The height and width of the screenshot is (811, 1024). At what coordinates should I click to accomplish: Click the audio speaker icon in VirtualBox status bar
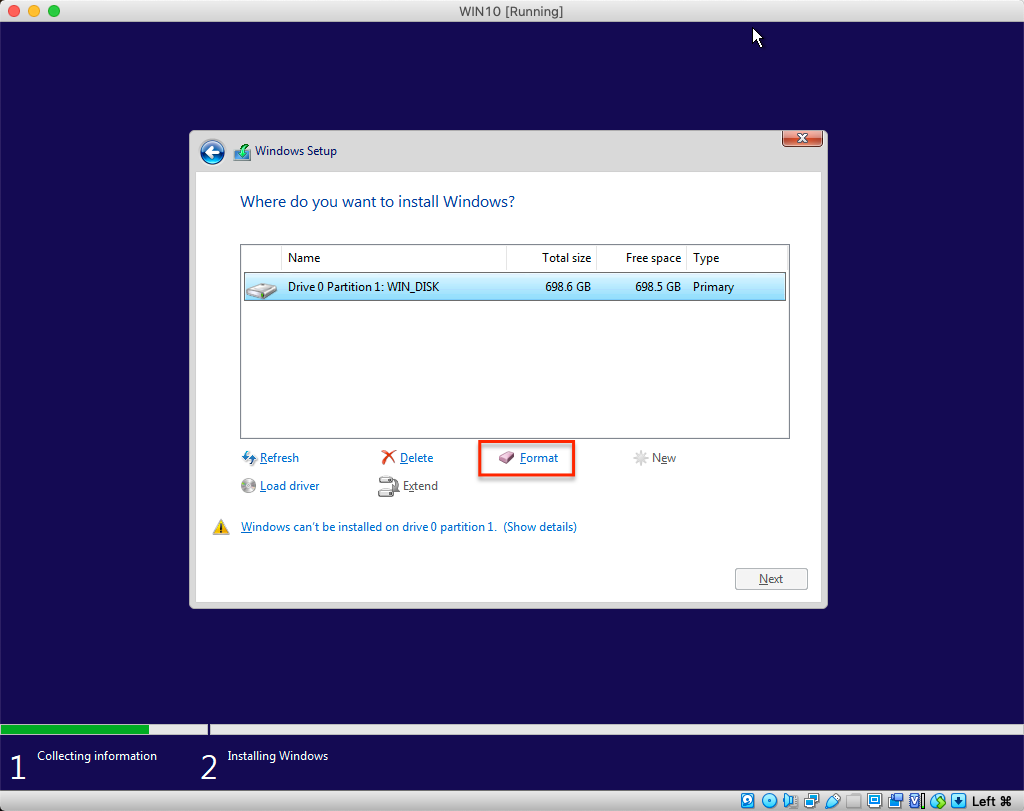(790, 801)
